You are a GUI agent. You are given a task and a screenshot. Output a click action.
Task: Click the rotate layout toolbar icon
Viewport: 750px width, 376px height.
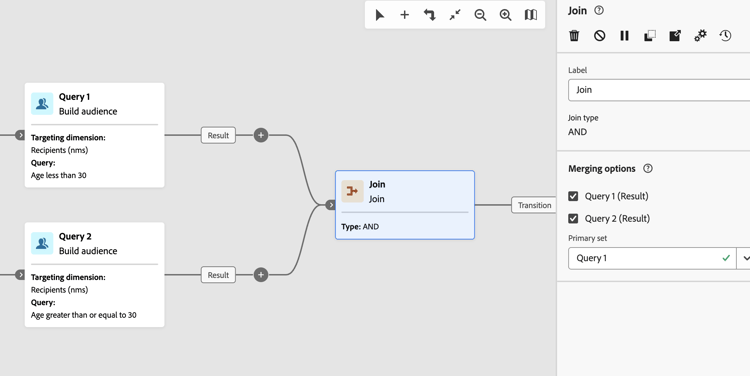pyautogui.click(x=430, y=15)
